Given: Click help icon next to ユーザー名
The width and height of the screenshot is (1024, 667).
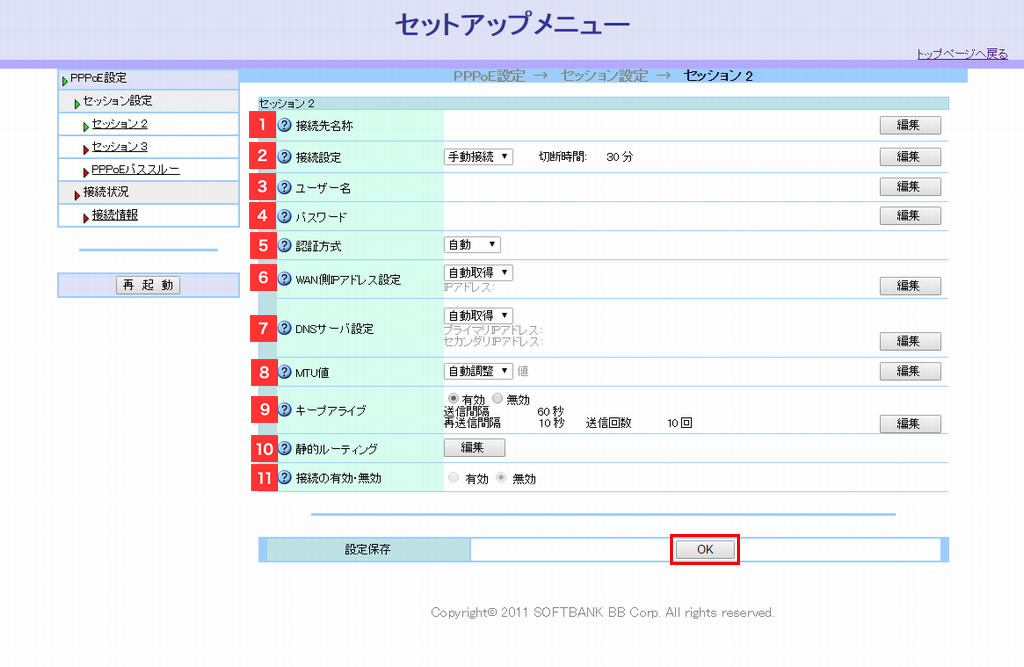Looking at the screenshot, I should point(284,187).
